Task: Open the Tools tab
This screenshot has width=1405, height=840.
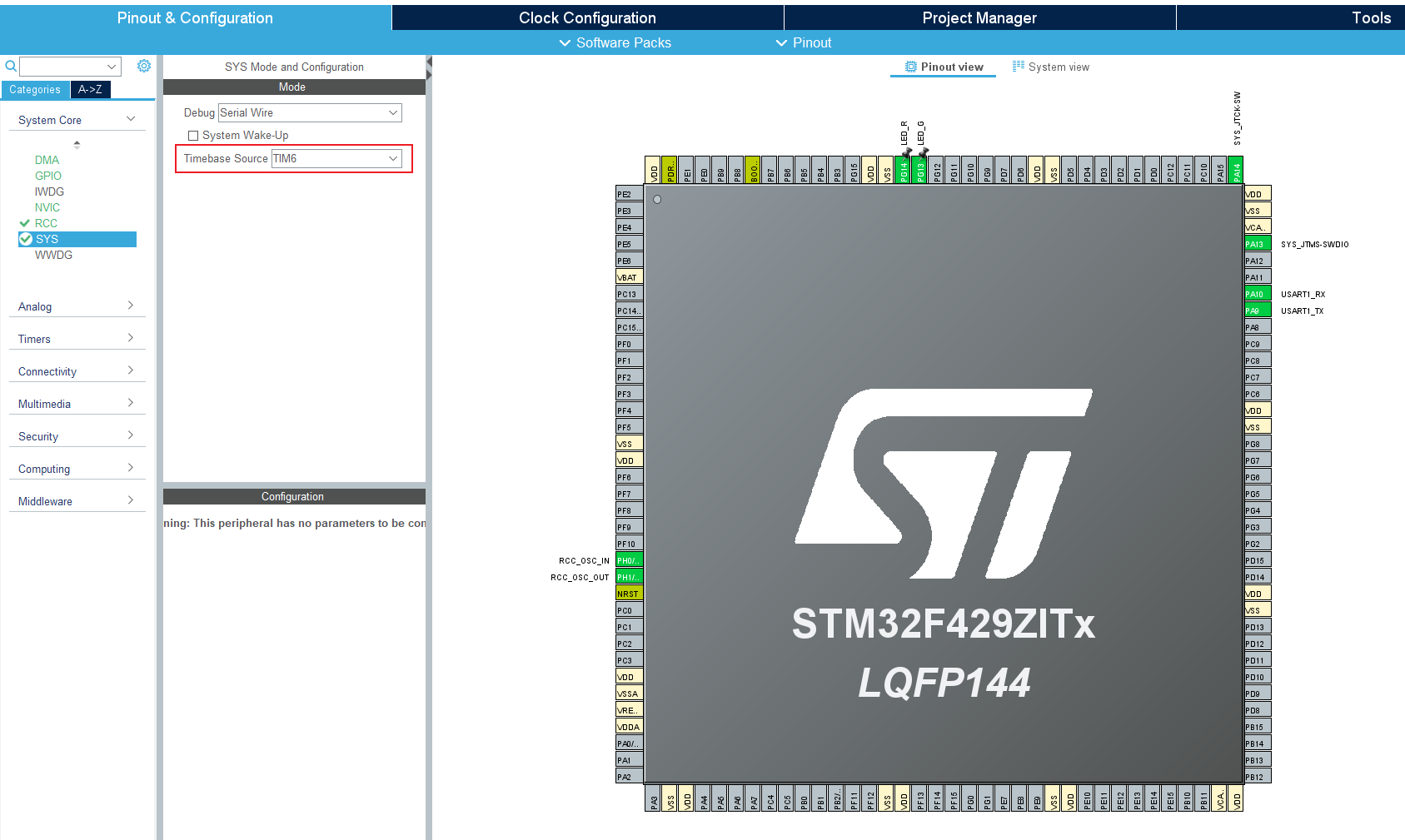Action: pyautogui.click(x=1290, y=17)
